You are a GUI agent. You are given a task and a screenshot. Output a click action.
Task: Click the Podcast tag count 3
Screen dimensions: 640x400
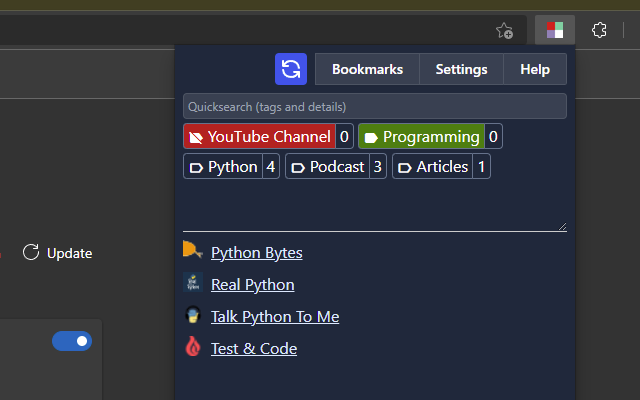pyautogui.click(x=378, y=167)
